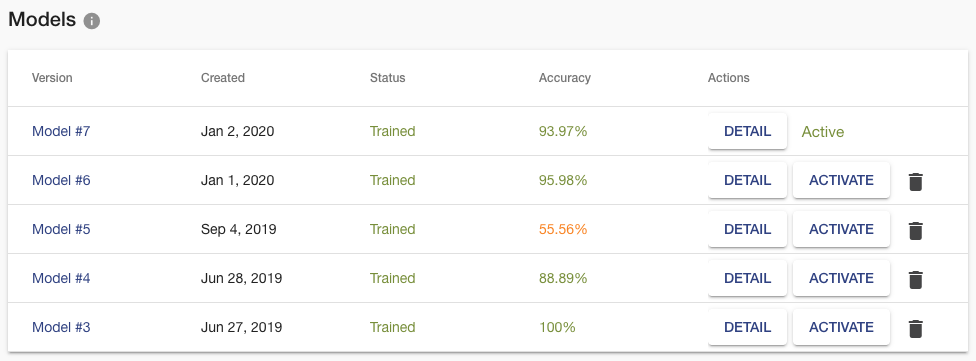The height and width of the screenshot is (361, 976).
Task: Delete Model #4 with trash icon
Action: pos(915,279)
